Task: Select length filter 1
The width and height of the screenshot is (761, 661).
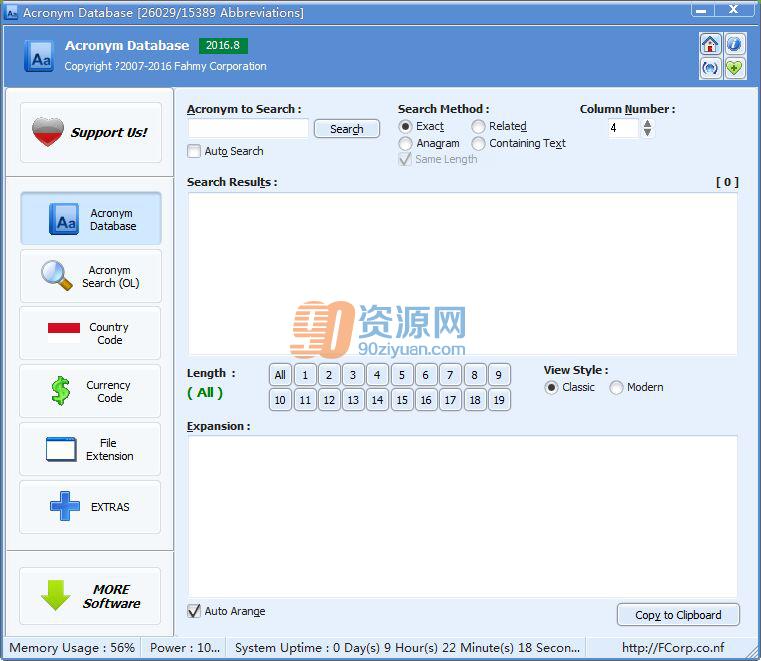Action: click(305, 375)
